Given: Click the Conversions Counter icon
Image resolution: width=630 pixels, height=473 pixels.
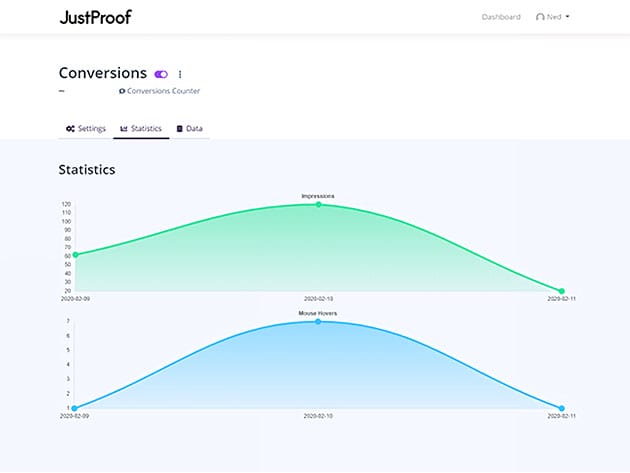Looking at the screenshot, I should tap(122, 91).
